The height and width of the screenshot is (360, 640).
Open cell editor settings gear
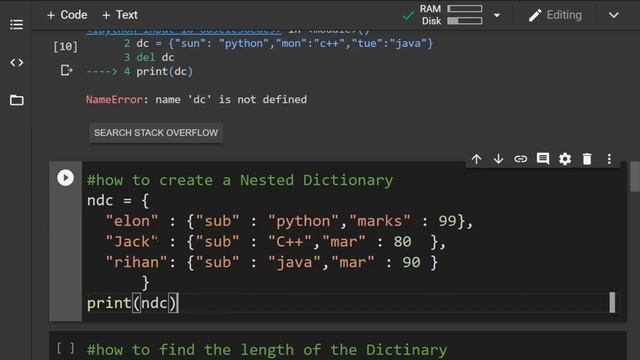[x=565, y=159]
